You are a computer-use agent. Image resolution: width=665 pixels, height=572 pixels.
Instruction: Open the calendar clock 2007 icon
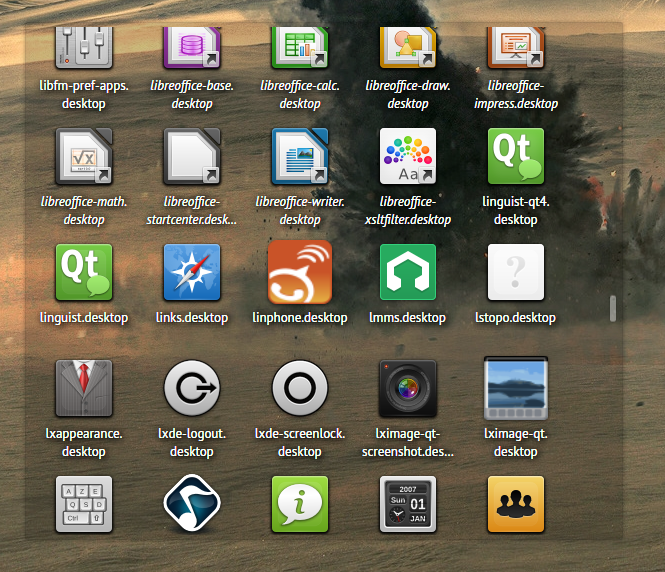(408, 504)
